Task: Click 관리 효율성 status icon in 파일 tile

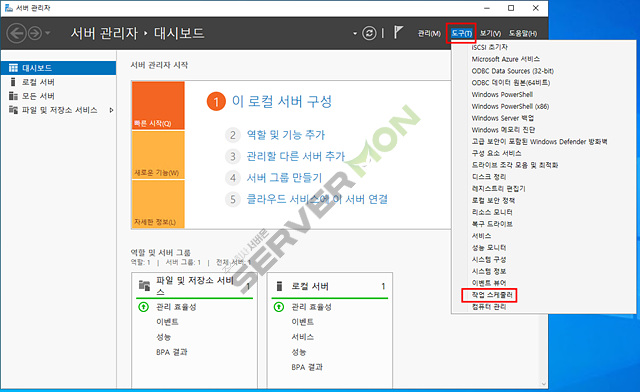Action: click(x=143, y=307)
